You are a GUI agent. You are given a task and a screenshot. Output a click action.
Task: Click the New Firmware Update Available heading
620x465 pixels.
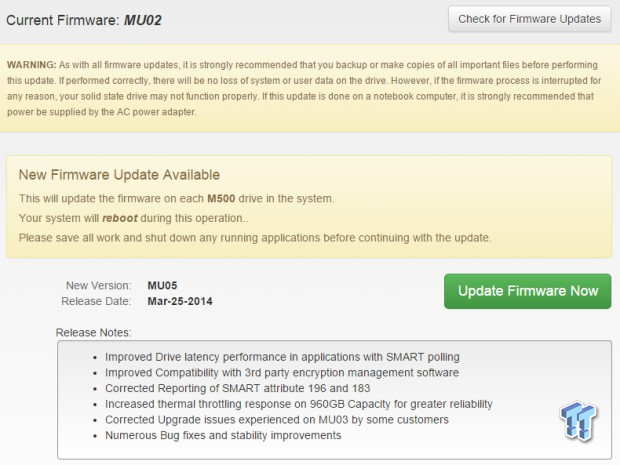point(119,174)
